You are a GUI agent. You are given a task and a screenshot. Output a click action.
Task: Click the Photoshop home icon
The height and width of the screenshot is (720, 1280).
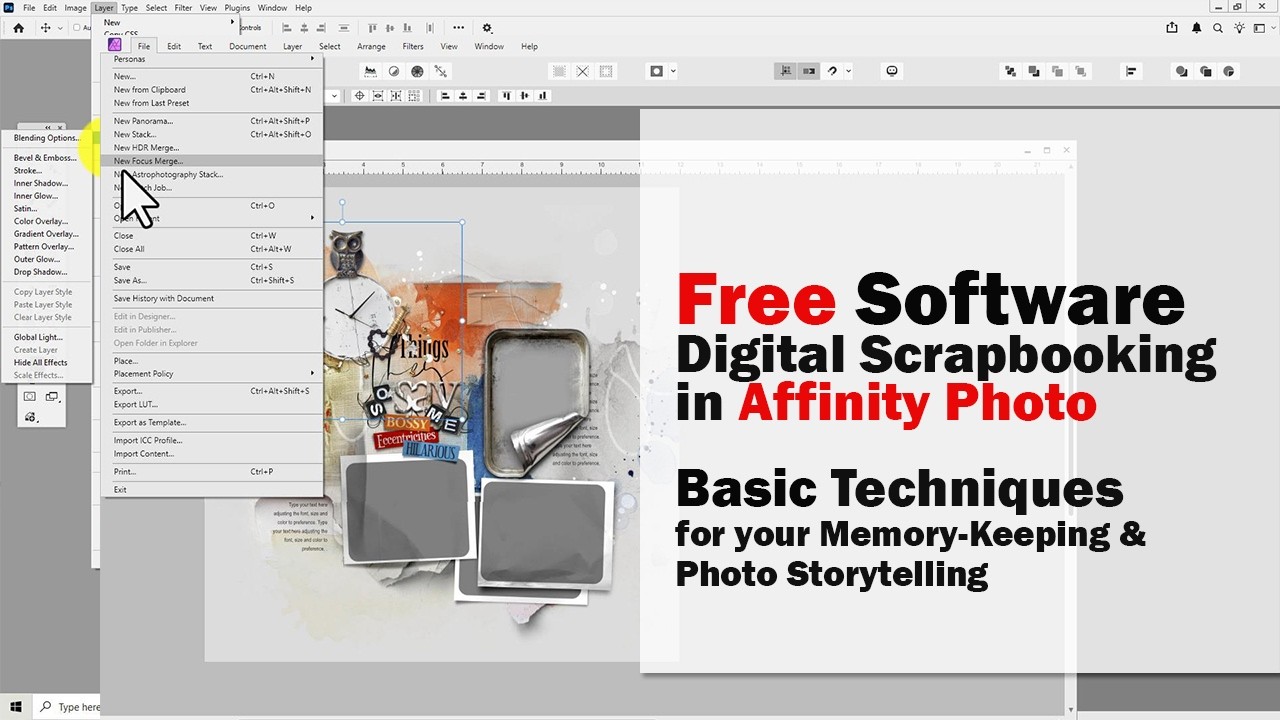[x=18, y=28]
